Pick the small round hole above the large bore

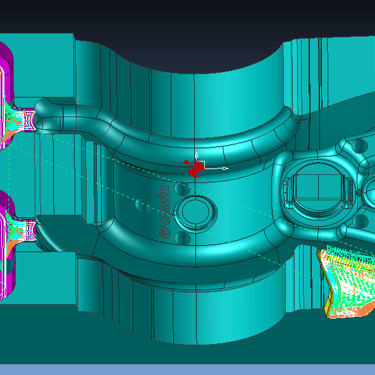(360, 147)
